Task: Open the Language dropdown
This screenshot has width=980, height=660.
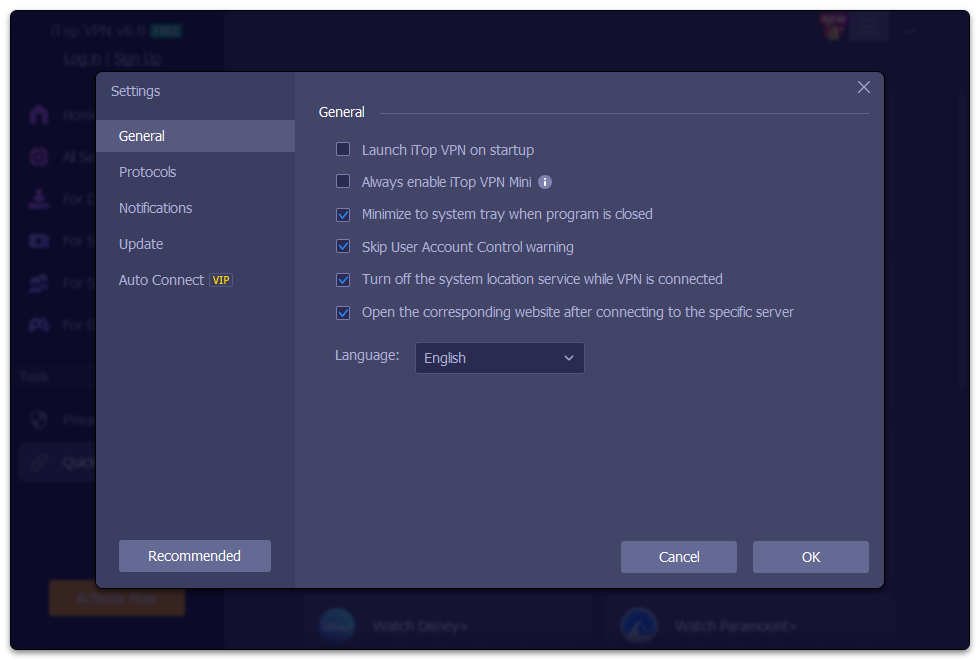Action: (499, 357)
